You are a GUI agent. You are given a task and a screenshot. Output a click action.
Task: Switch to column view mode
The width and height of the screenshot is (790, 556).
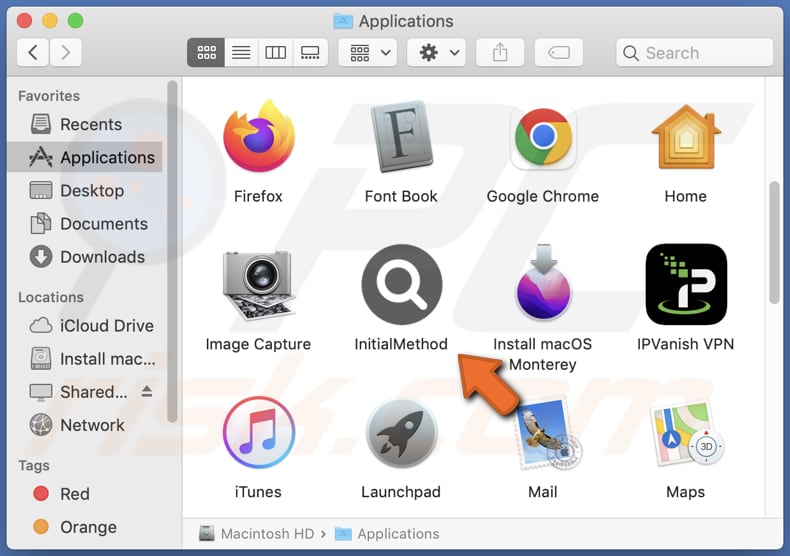pyautogui.click(x=276, y=53)
